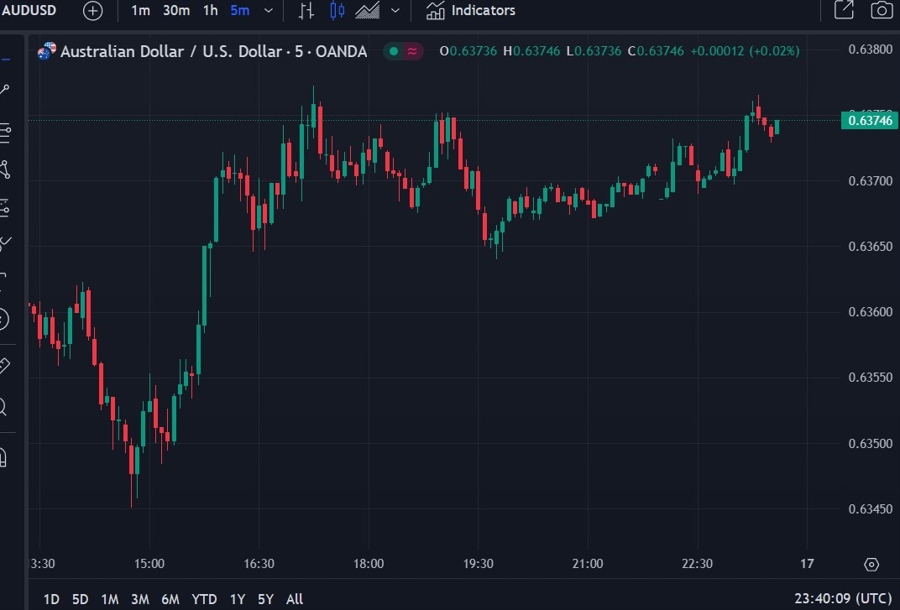The height and width of the screenshot is (610, 900).
Task: Open timezone menu at 23:40:09 (UTC)
Action: click(x=843, y=599)
